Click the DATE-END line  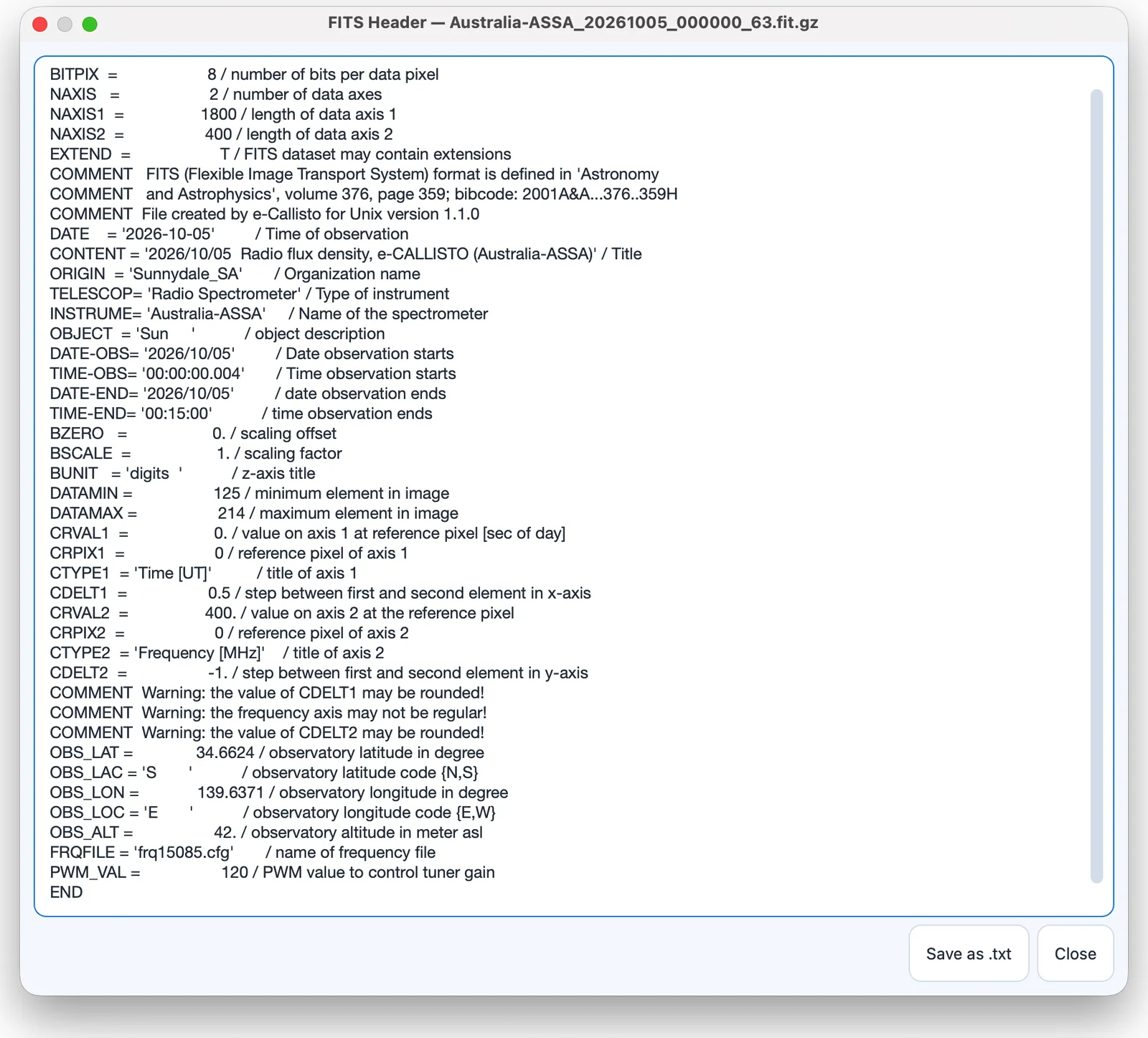coord(248,394)
